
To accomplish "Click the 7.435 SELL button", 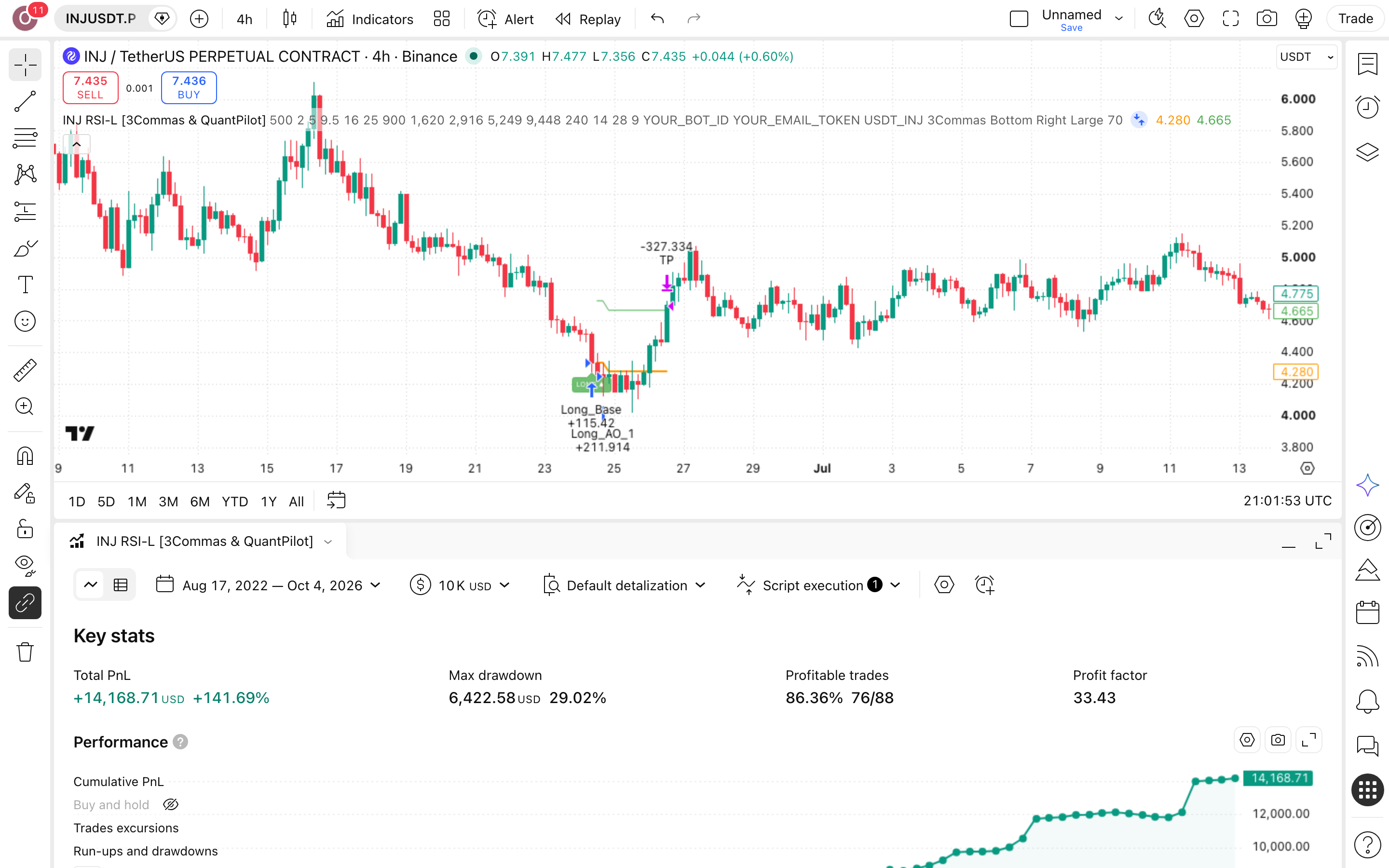I will 90,87.
